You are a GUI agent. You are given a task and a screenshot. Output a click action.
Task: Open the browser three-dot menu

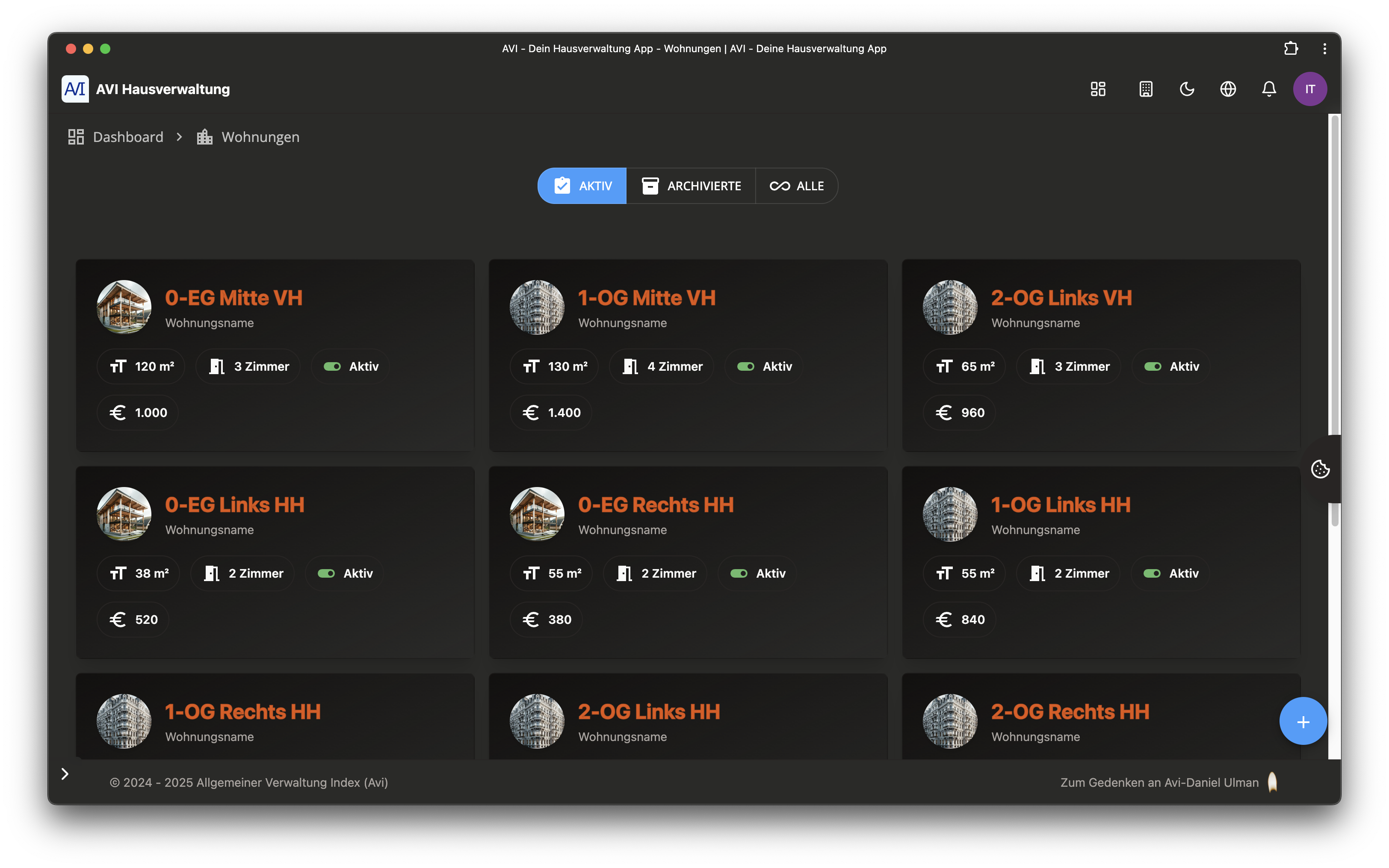1325,49
